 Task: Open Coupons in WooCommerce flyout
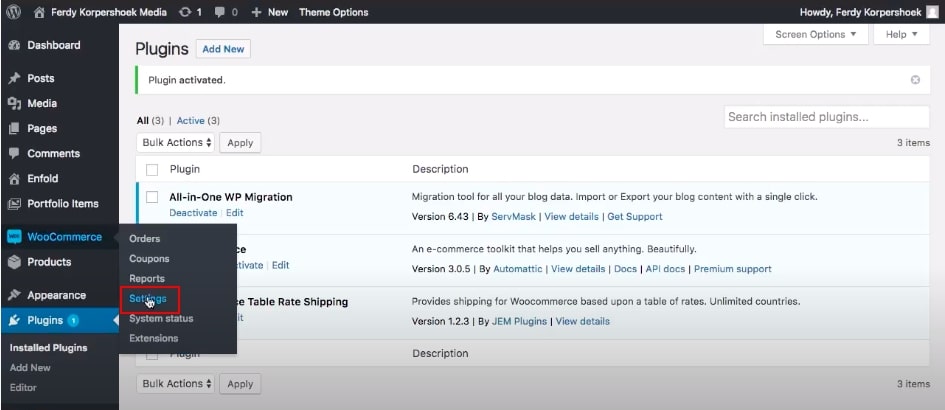pyautogui.click(x=149, y=259)
